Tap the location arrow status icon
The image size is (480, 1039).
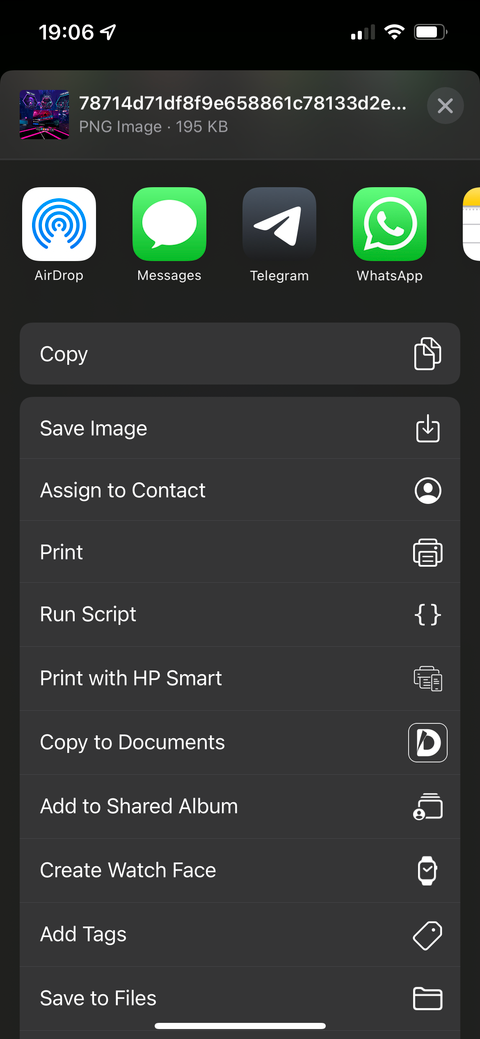108,32
